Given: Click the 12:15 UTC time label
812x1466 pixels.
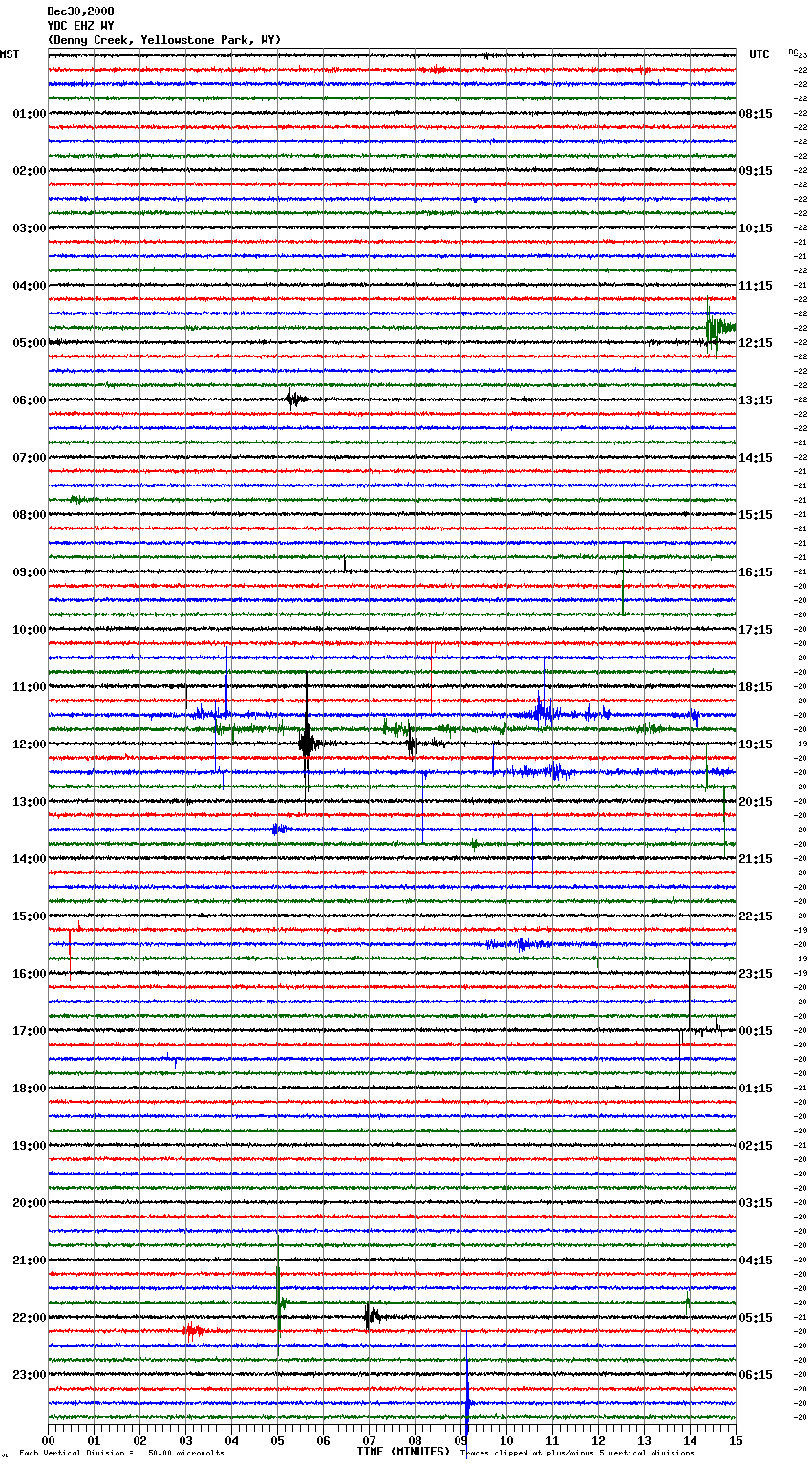Looking at the screenshot, I should point(756,343).
